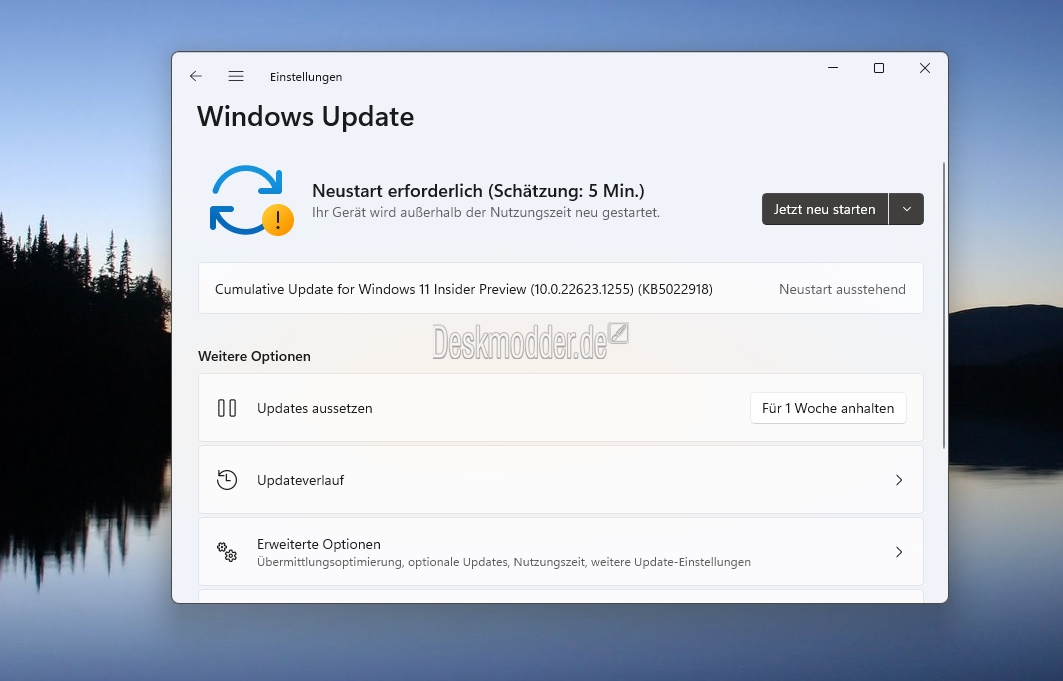1063x681 pixels.
Task: Close the Einstellungen window
Action: 925,68
